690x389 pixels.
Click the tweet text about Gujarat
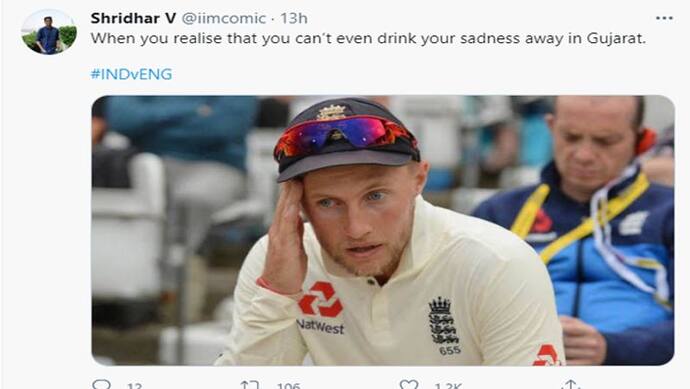368,39
